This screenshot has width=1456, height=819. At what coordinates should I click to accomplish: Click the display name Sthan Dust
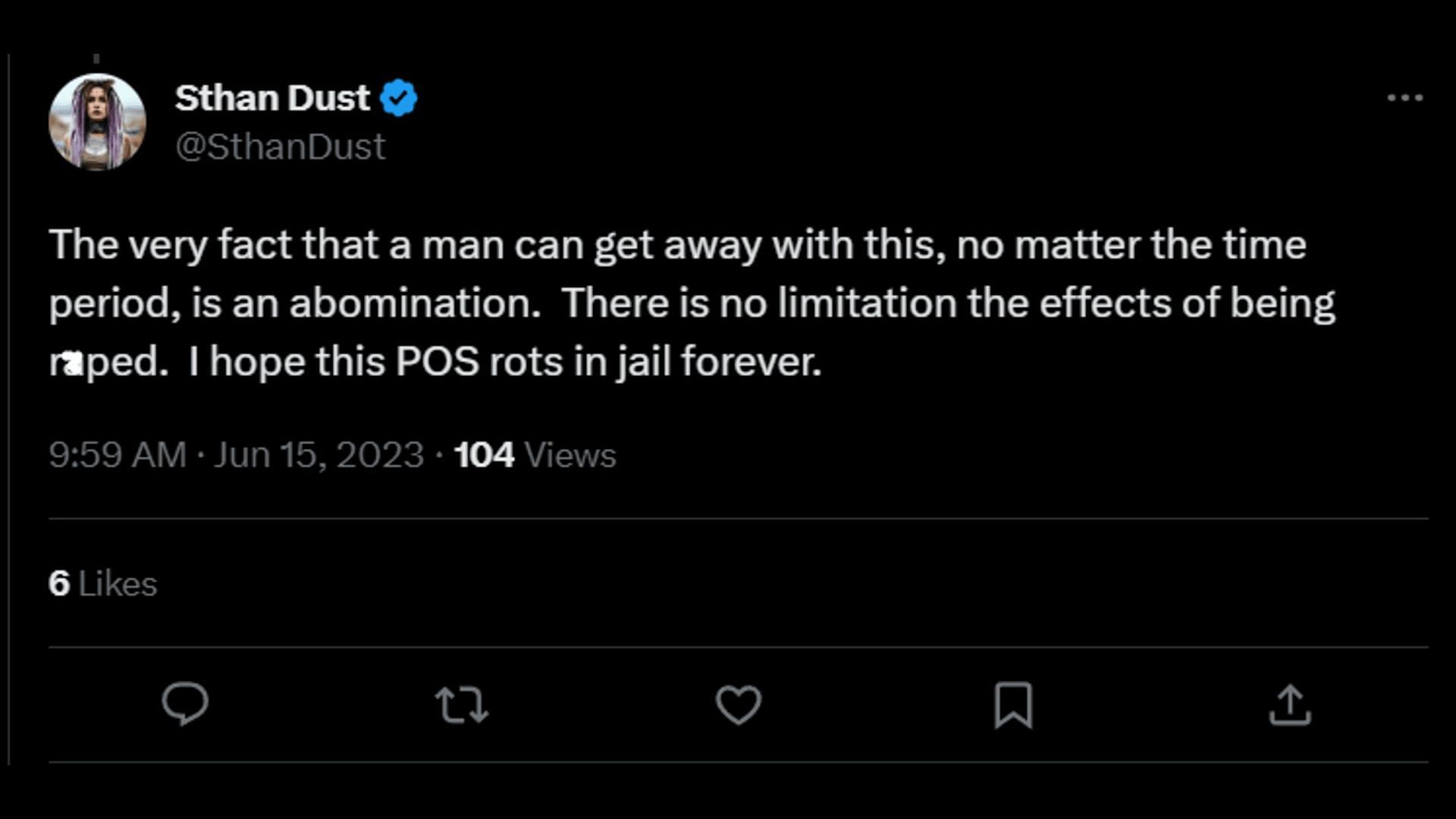point(272,99)
